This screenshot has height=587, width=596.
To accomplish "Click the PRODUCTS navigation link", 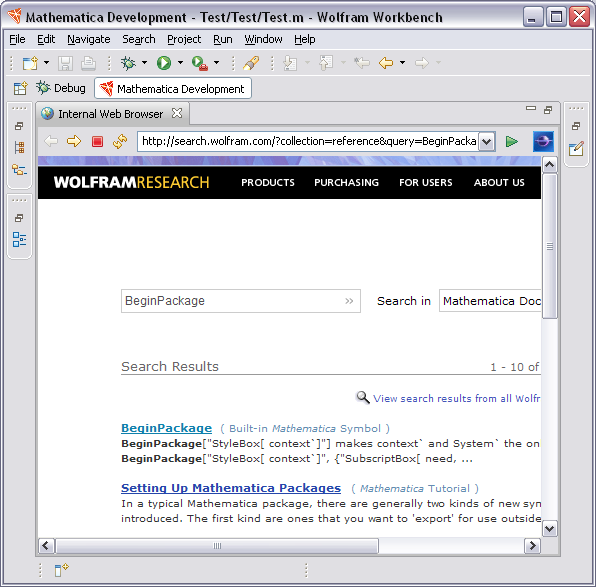I will pyautogui.click(x=268, y=182).
